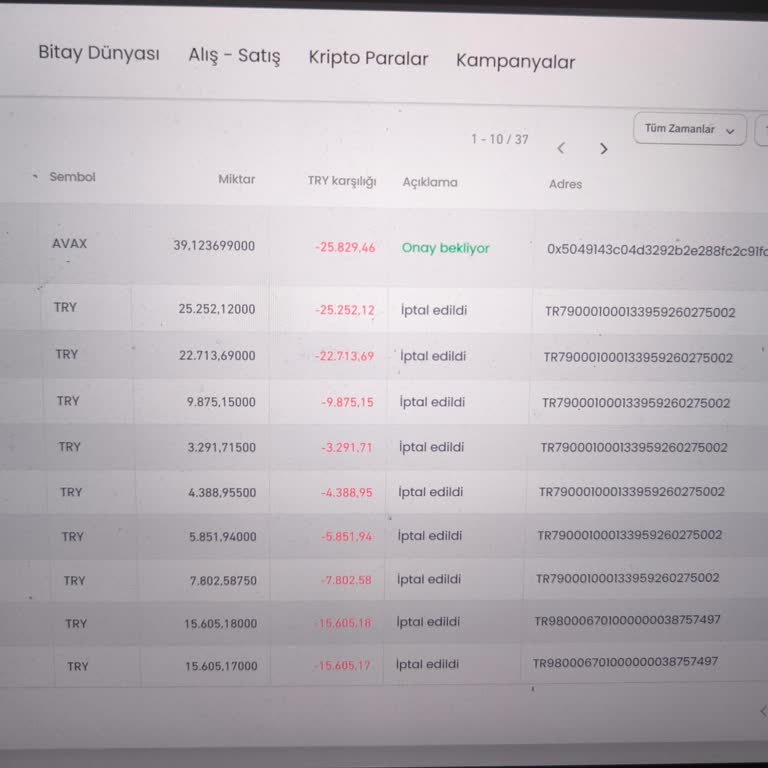Select amount 4.388,95500

point(222,492)
